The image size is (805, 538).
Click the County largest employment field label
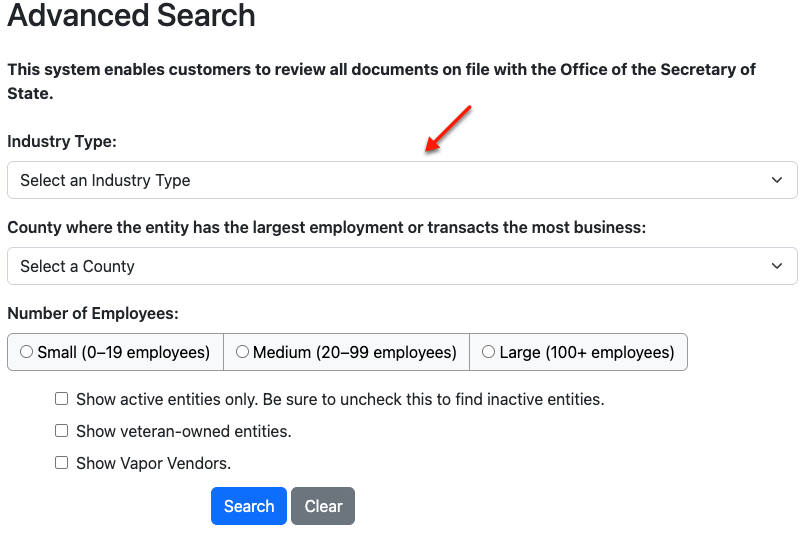327,227
